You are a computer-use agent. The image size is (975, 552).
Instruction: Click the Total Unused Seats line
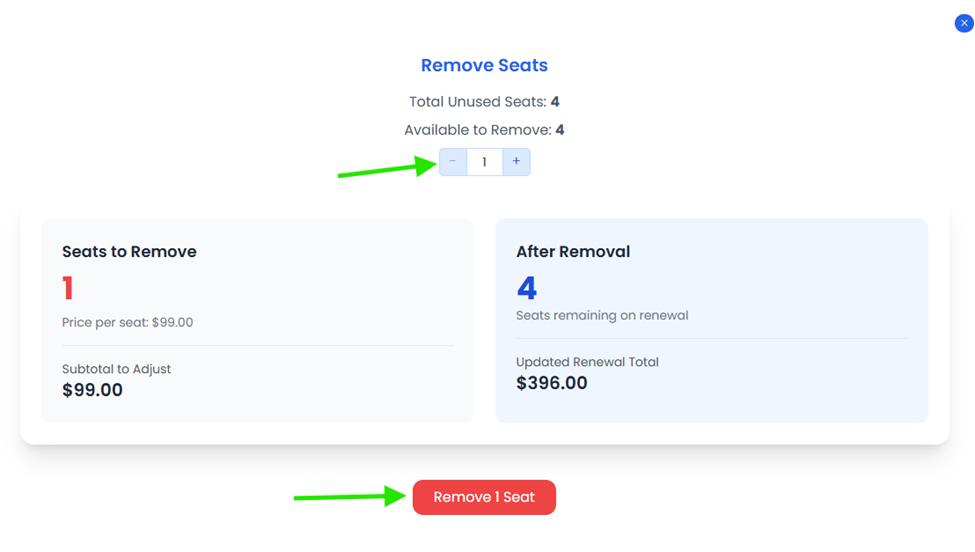(x=484, y=101)
